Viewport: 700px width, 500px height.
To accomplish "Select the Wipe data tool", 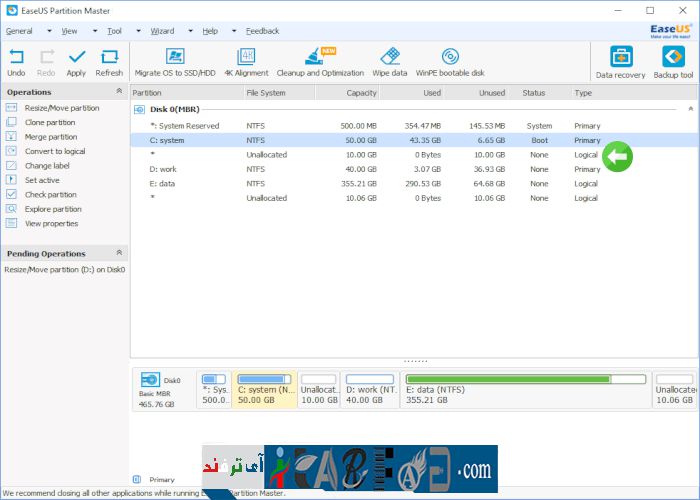I will [390, 61].
